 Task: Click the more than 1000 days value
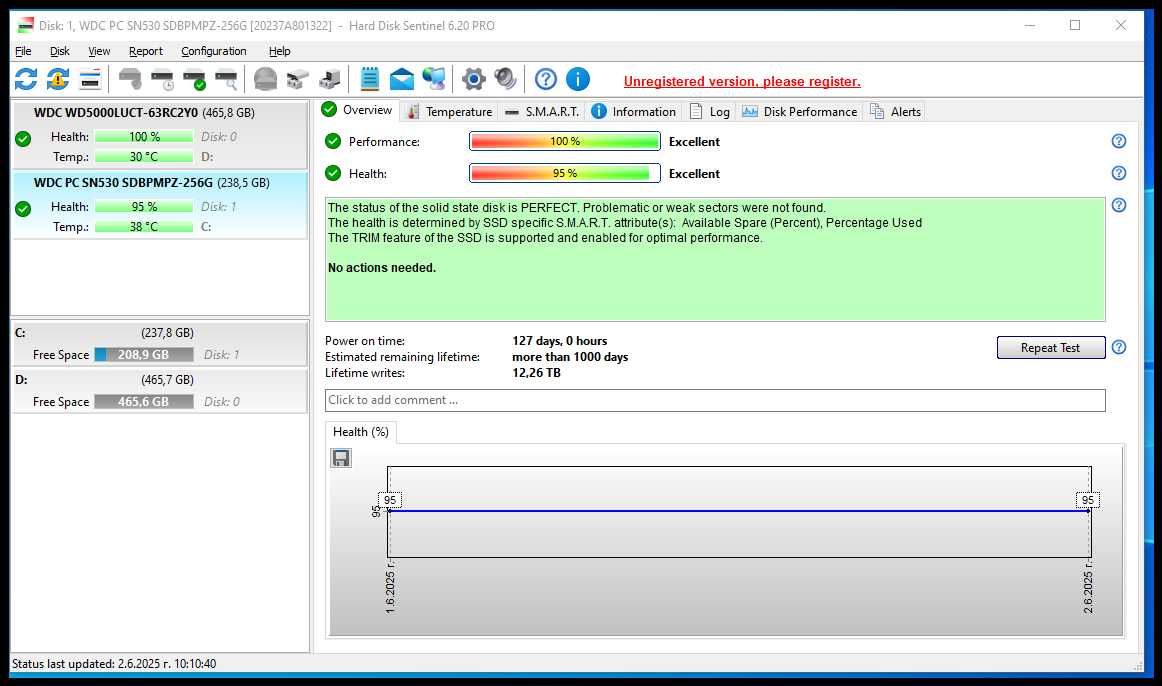(570, 356)
